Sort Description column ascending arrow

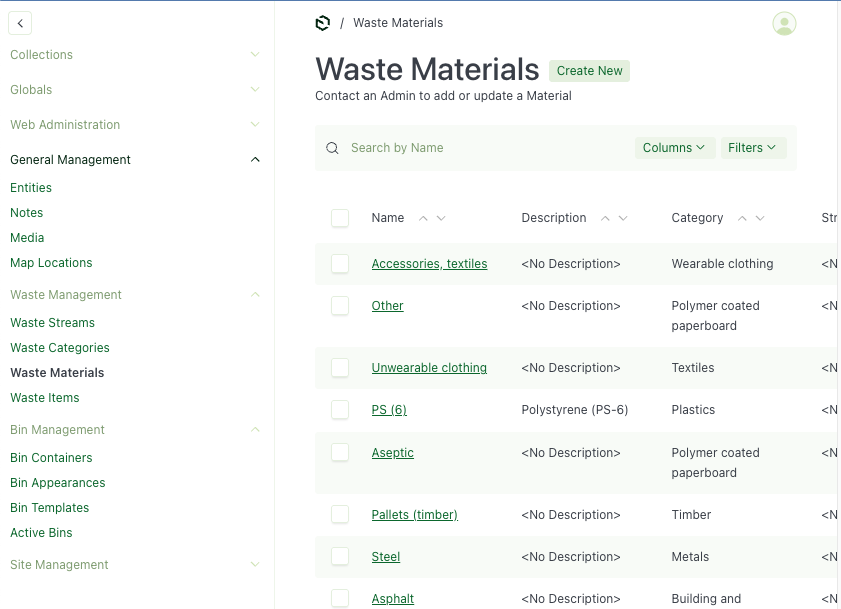coord(605,218)
